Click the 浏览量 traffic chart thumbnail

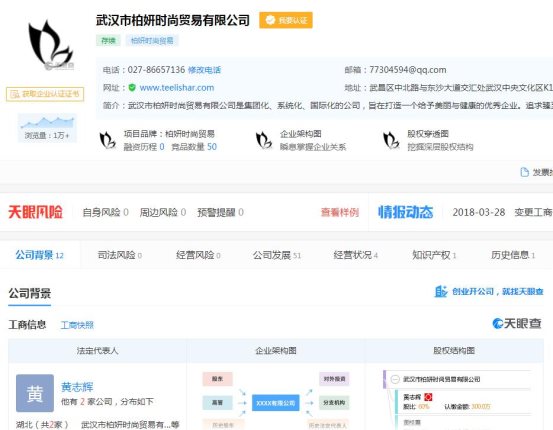(47, 128)
